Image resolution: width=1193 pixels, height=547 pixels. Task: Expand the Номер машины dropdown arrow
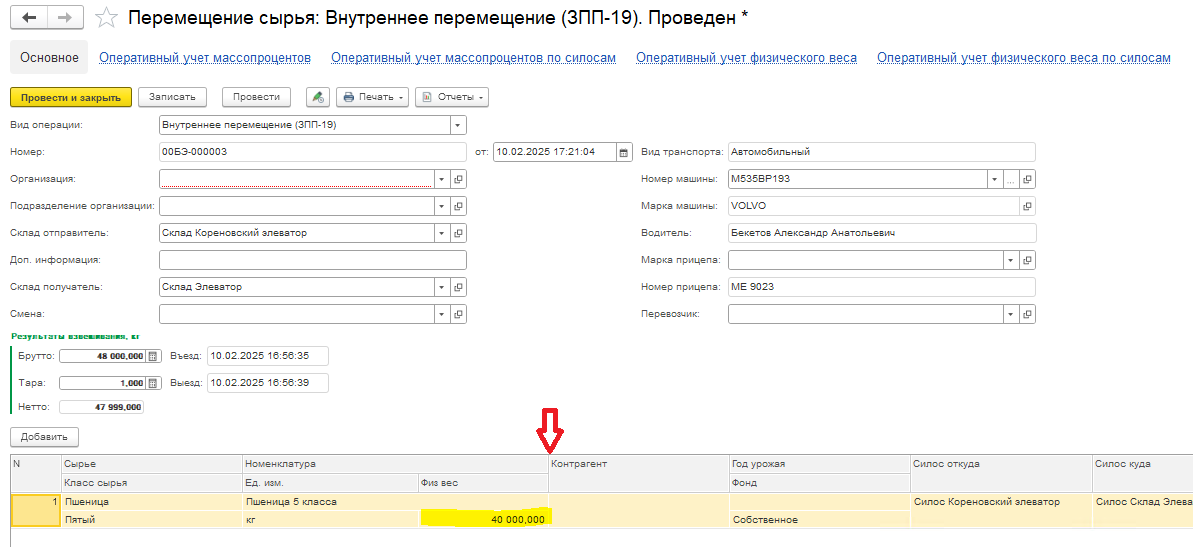click(x=994, y=179)
